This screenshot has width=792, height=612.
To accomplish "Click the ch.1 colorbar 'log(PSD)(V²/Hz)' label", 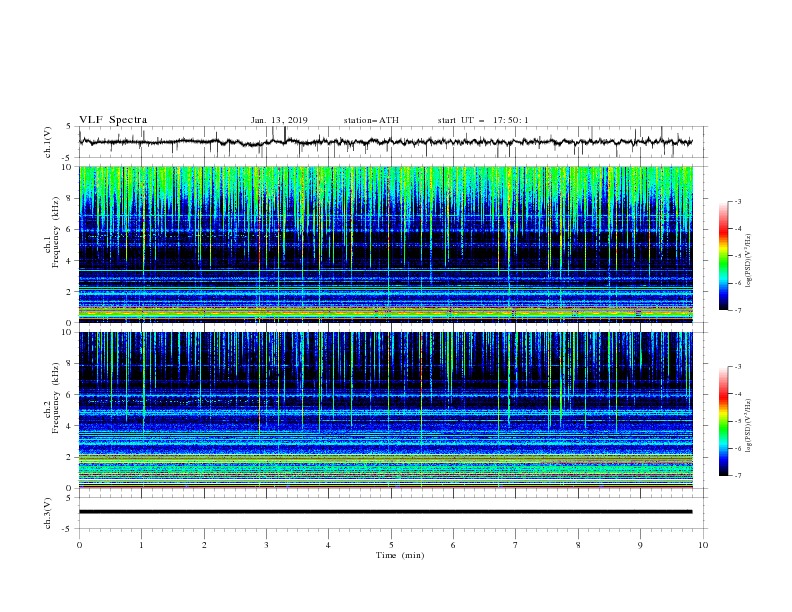I will 749,261.
